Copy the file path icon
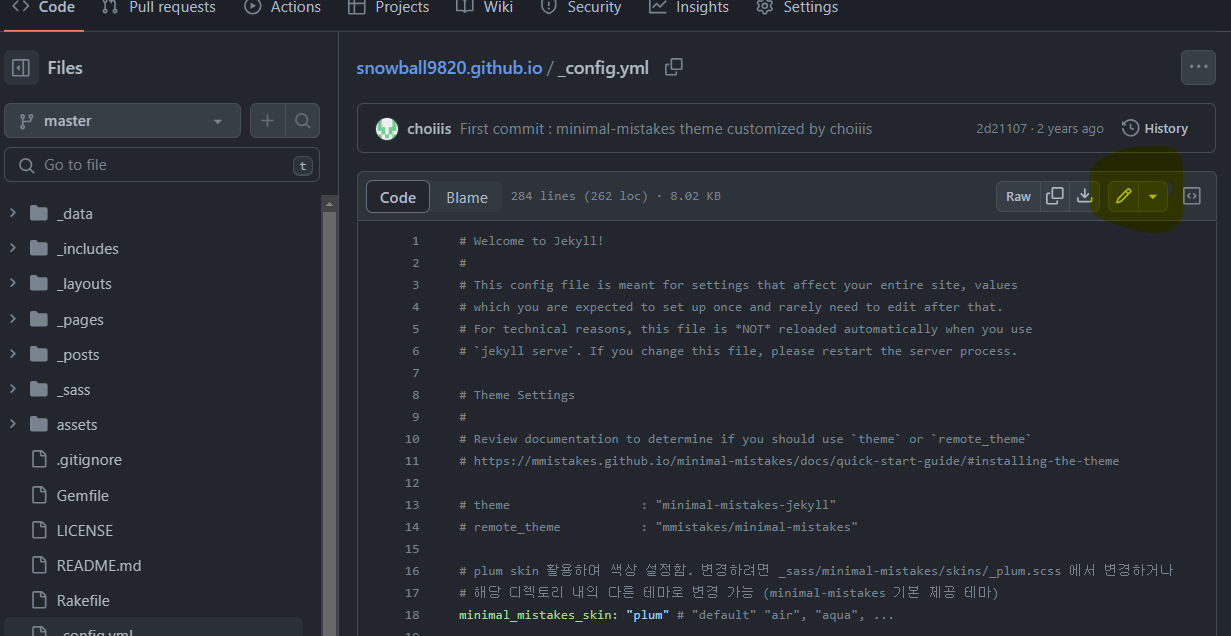Viewport: 1231px width, 636px height. (674, 67)
